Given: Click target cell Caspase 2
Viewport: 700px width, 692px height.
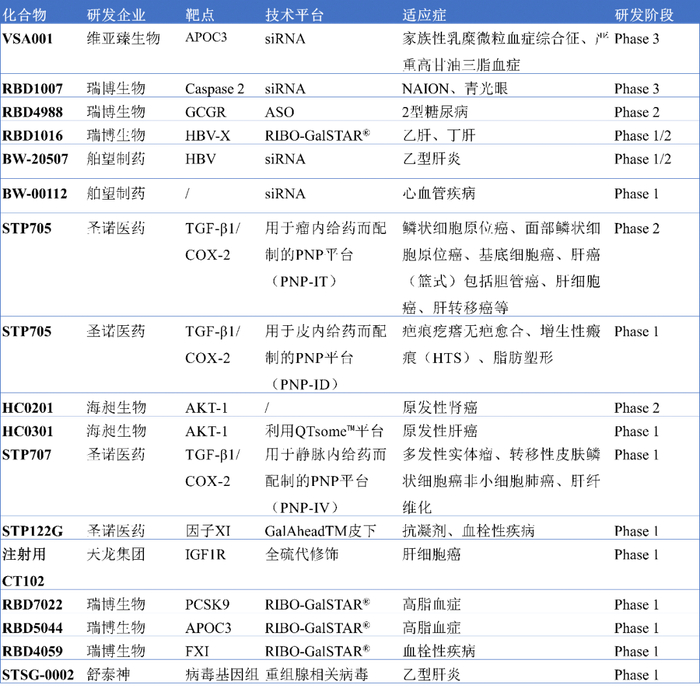Looking at the screenshot, I should click(215, 89).
